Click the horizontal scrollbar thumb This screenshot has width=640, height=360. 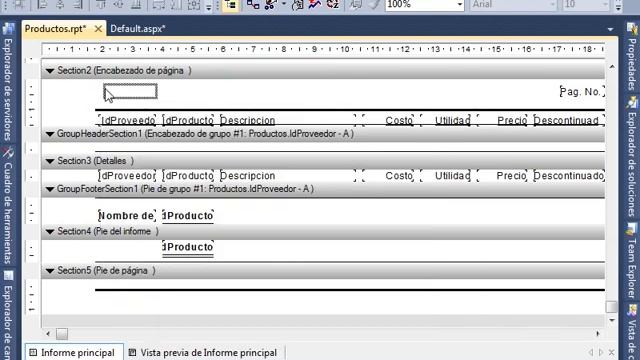[x=62, y=334]
